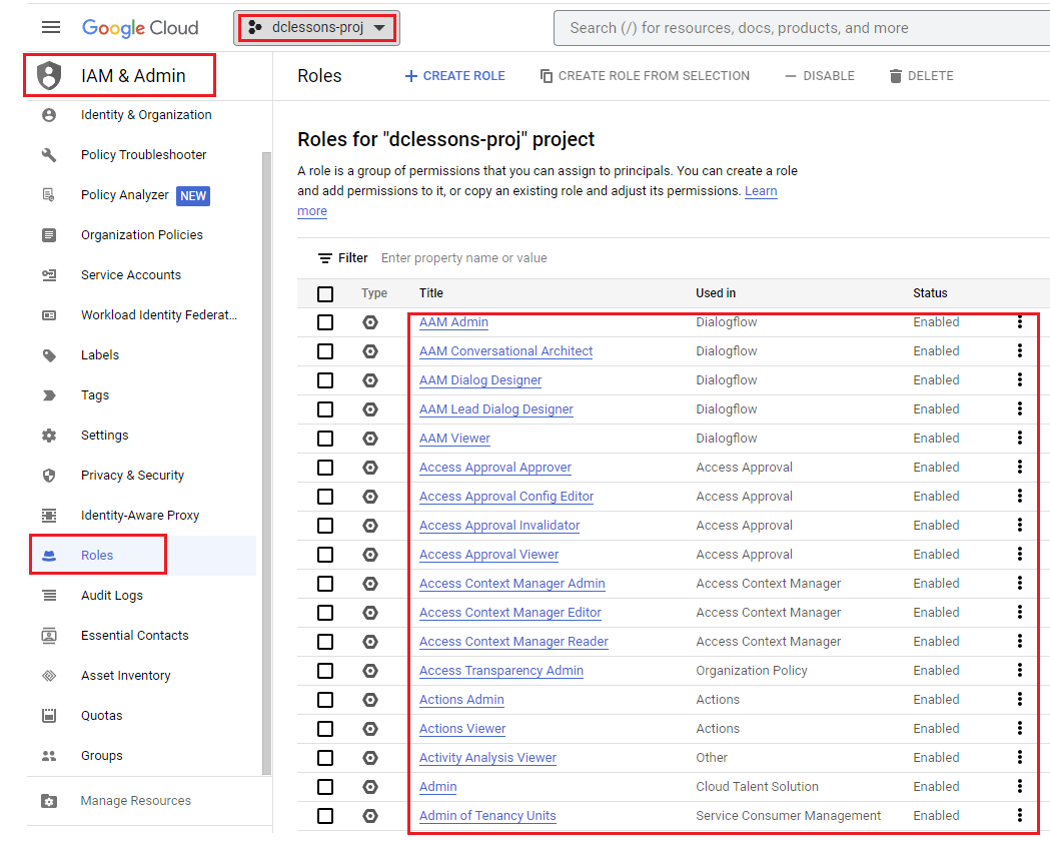This screenshot has width=1050, height=841.
Task: Go to Audit Logs in the sidebar
Action: pyautogui.click(x=112, y=595)
